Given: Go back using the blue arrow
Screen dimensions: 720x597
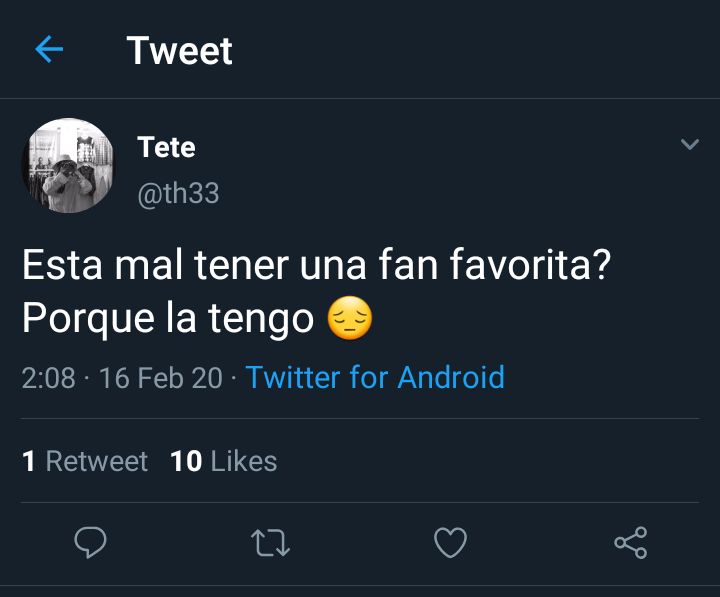Looking at the screenshot, I should click(49, 49).
